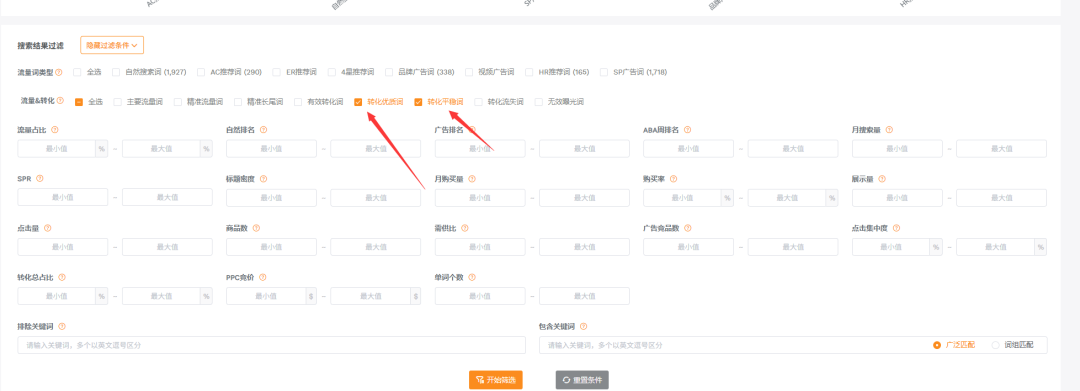1080x391 pixels.
Task: Open help icon beside 流量&转化
Action: [61, 101]
